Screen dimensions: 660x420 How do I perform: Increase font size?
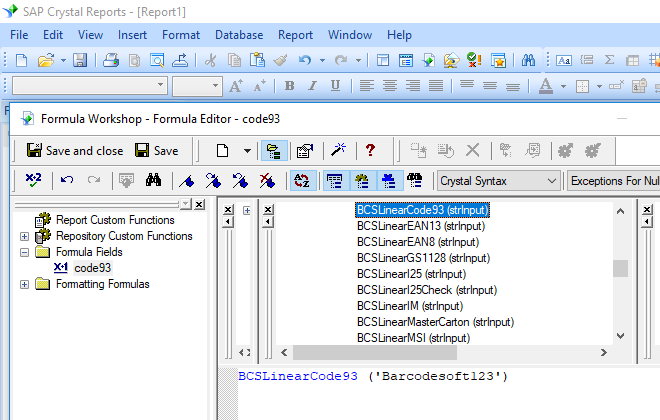[x=236, y=86]
